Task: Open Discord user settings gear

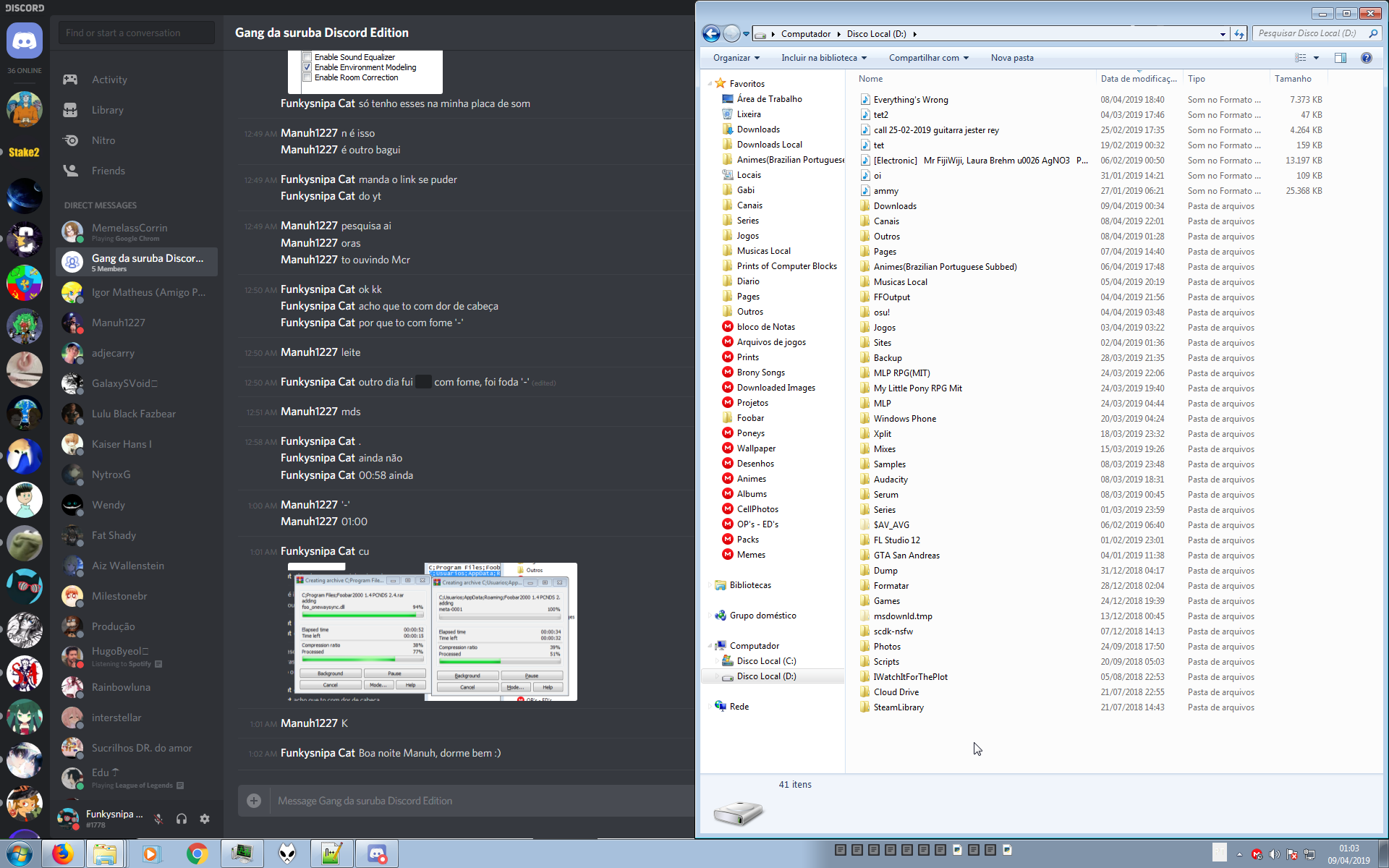Action: pyautogui.click(x=205, y=819)
